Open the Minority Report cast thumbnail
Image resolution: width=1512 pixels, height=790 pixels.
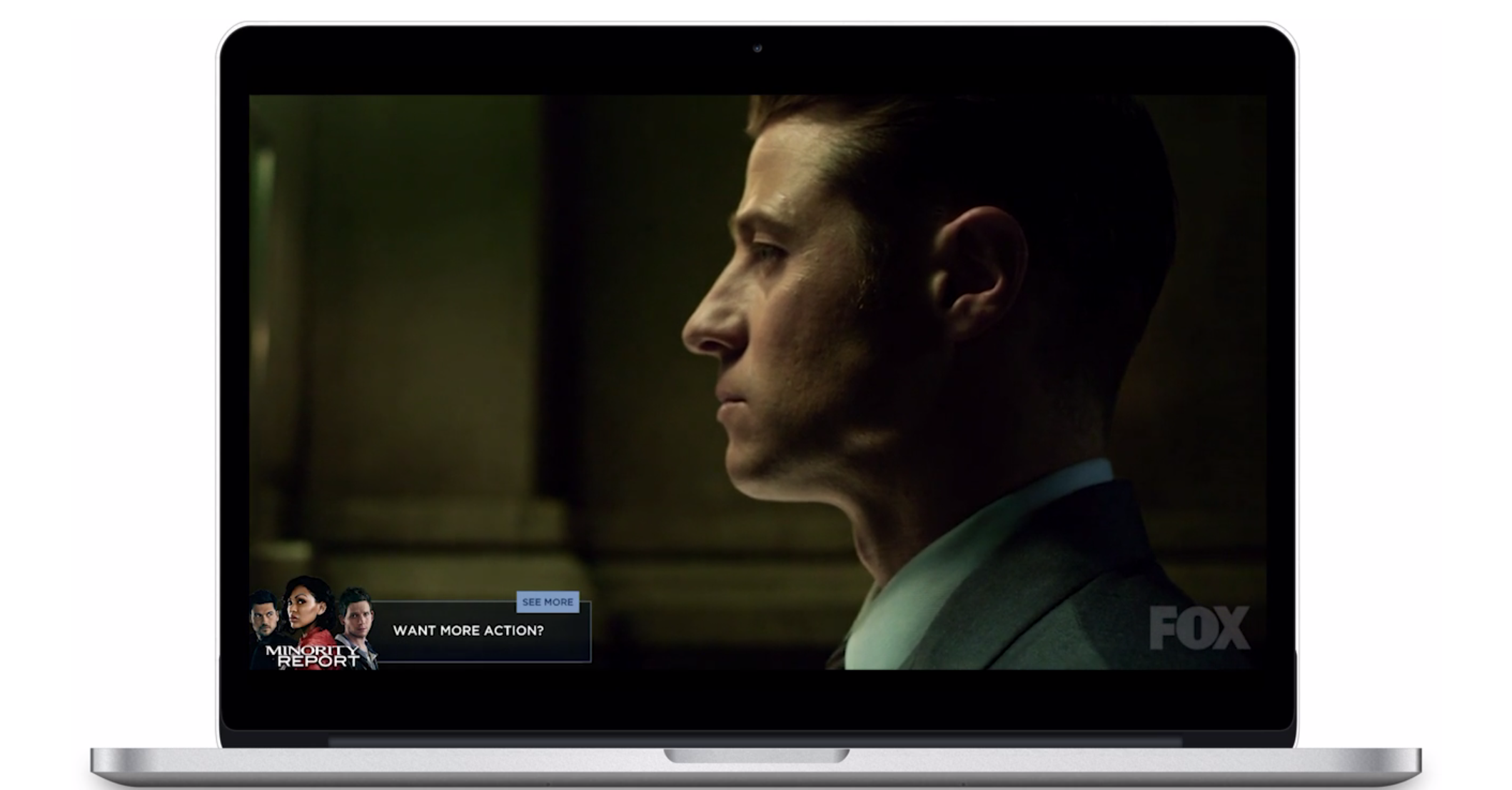pyautogui.click(x=314, y=624)
